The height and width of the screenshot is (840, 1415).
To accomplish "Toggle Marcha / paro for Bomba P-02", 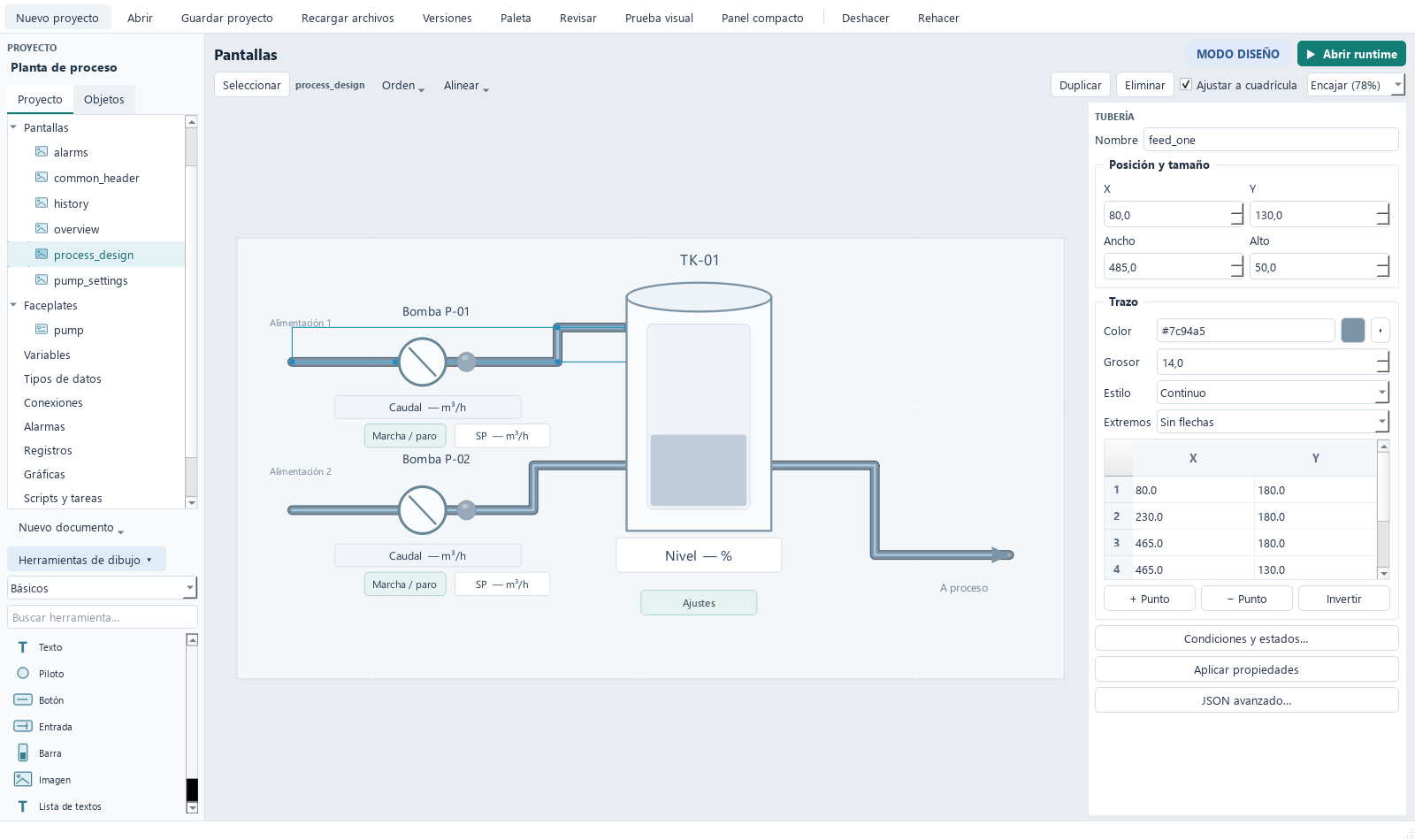I will click(404, 584).
